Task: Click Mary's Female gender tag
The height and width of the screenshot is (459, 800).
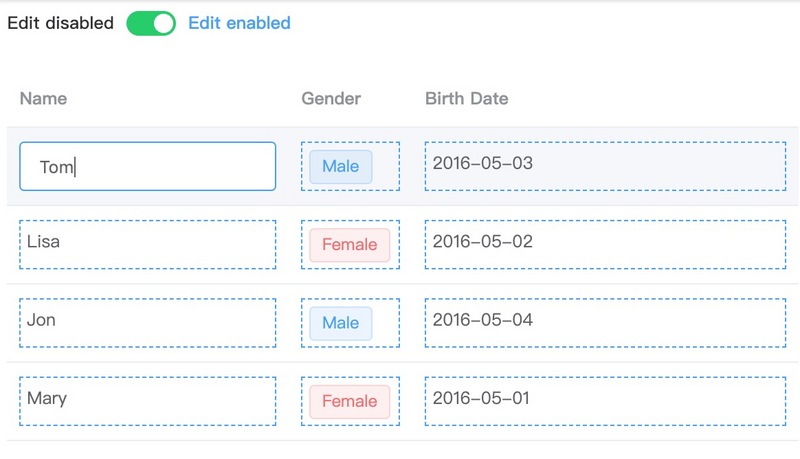Action: (349, 402)
